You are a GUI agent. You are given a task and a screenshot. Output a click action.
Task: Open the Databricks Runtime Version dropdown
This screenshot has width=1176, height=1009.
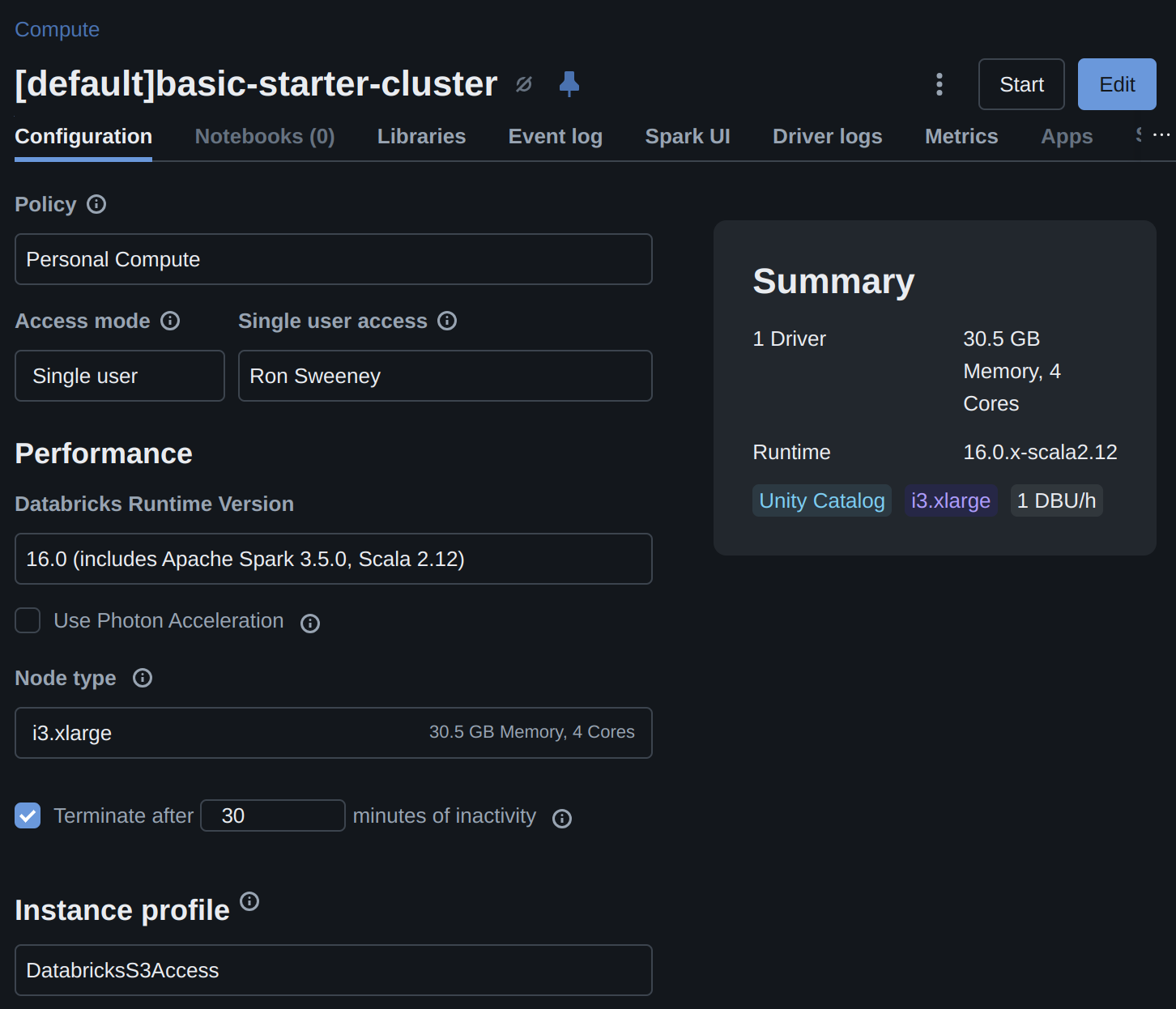tap(333, 559)
